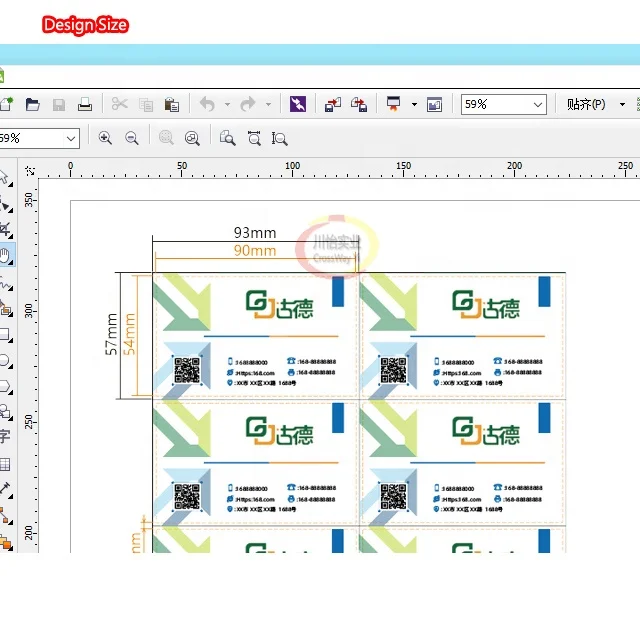
Task: Click the Zoom to Page Width icon
Action: point(254,138)
